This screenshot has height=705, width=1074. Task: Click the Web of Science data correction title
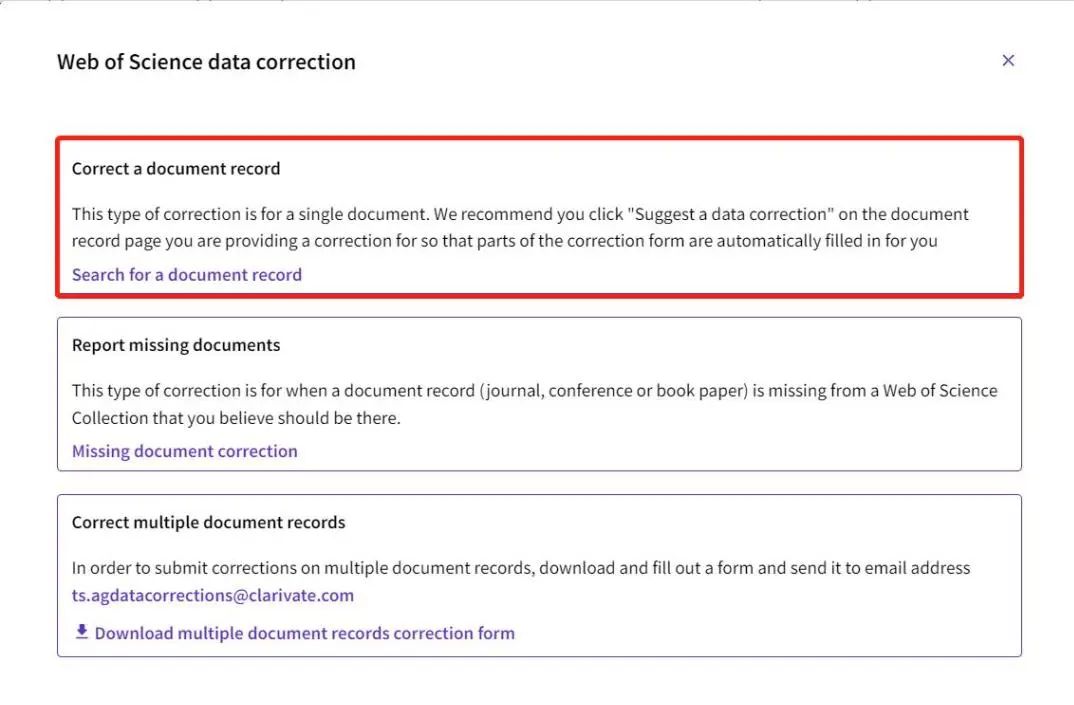point(206,62)
